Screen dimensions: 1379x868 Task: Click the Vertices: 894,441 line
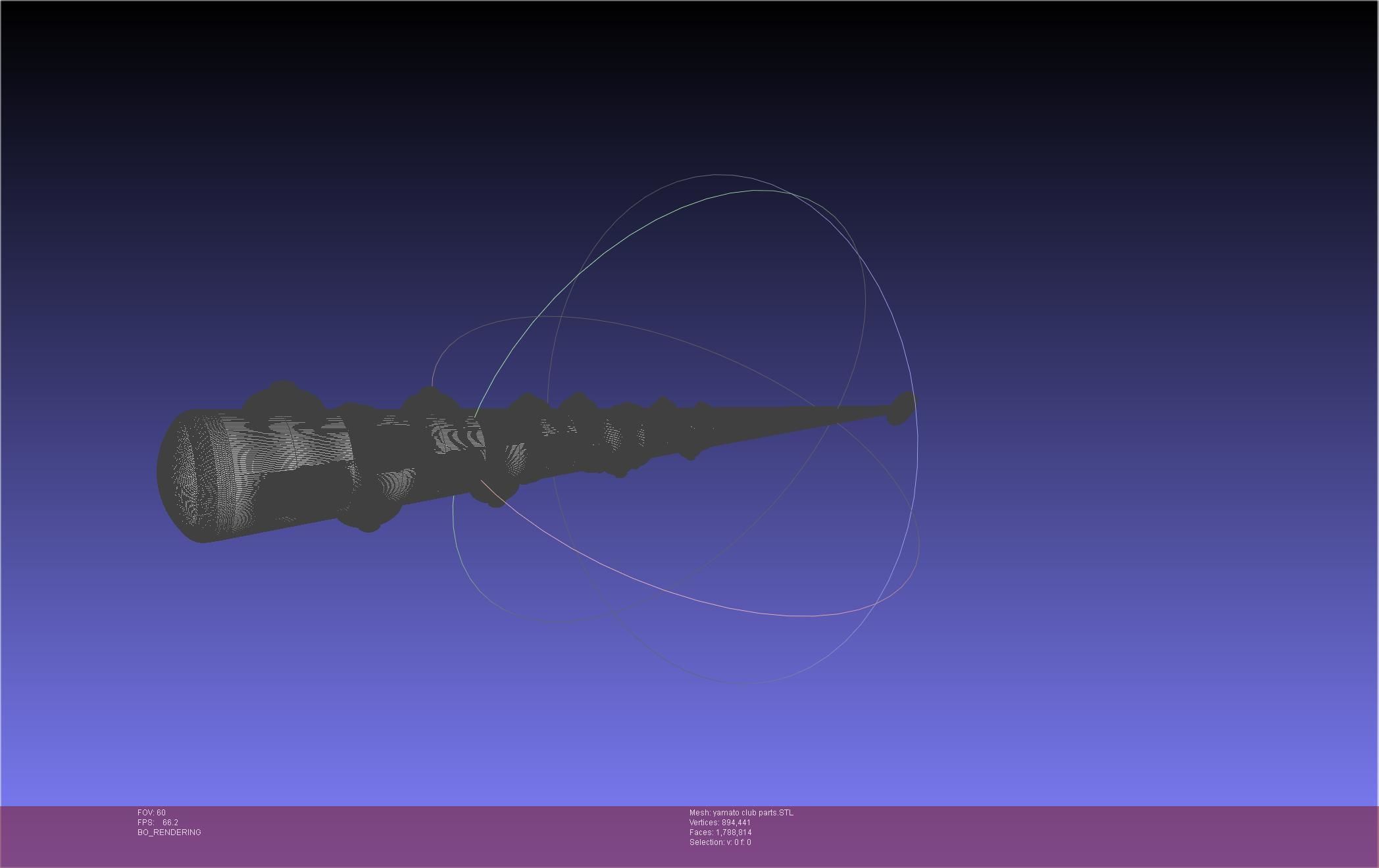click(x=720, y=823)
